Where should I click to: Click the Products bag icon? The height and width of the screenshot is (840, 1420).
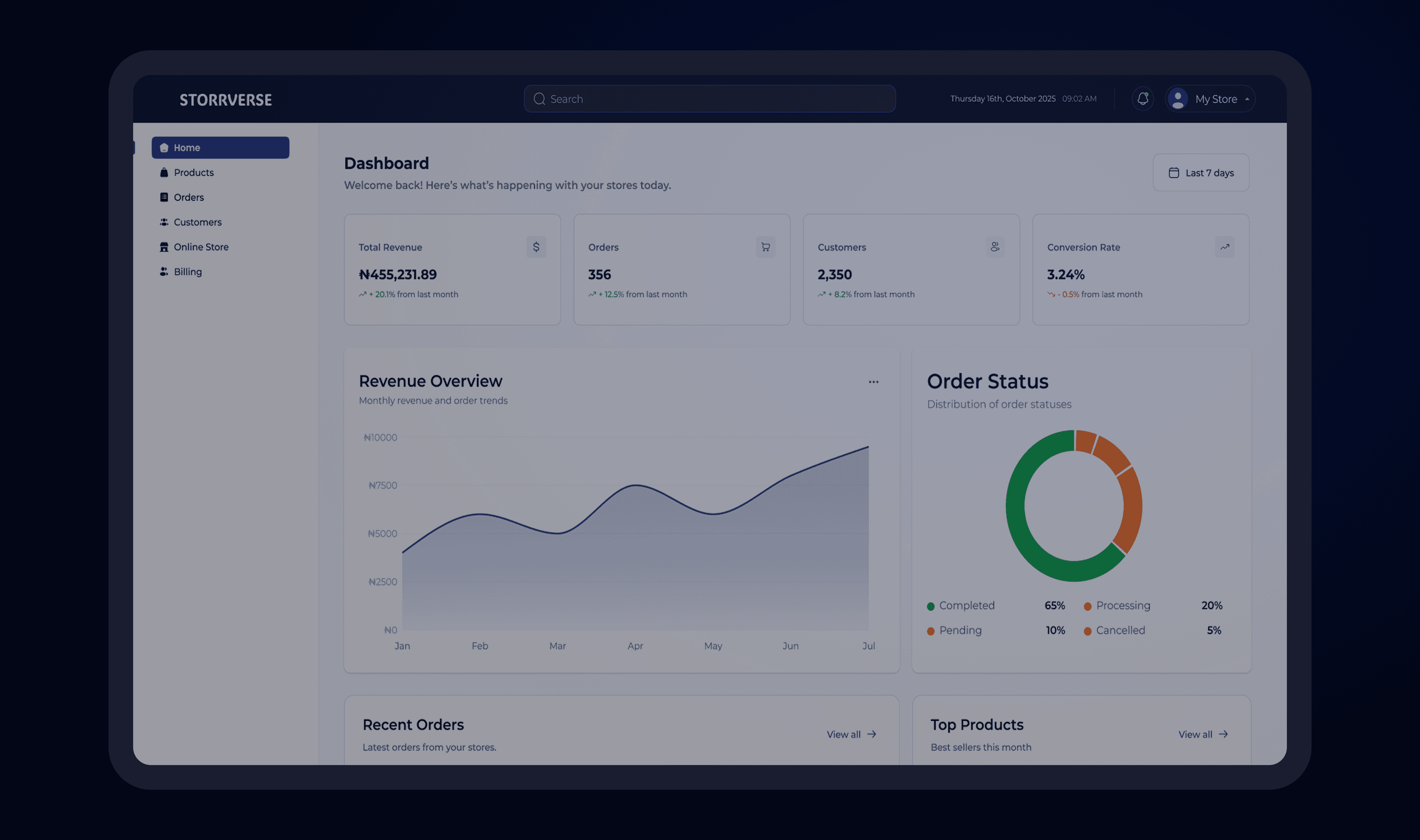[x=164, y=173]
